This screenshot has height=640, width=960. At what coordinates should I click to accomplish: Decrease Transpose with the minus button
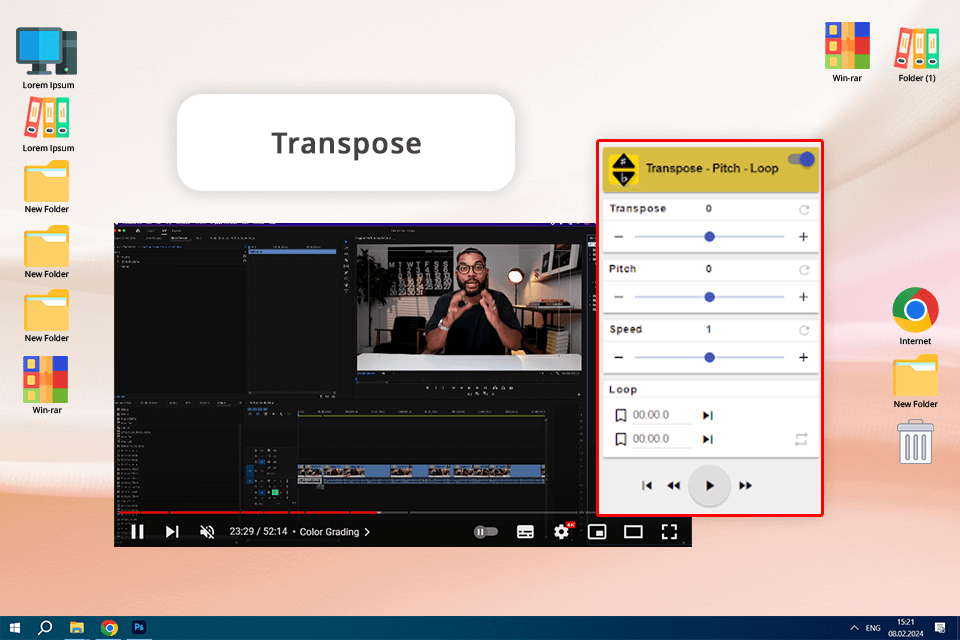(x=618, y=237)
